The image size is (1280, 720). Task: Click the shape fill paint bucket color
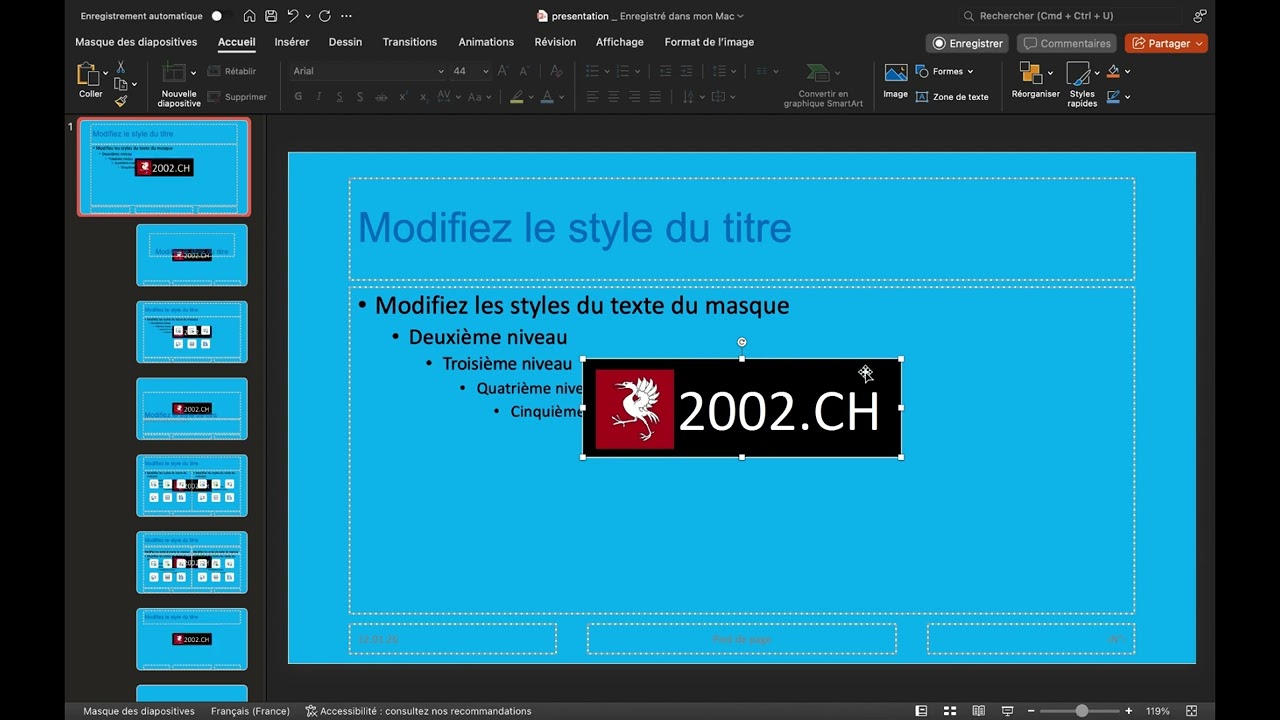[x=1113, y=71]
